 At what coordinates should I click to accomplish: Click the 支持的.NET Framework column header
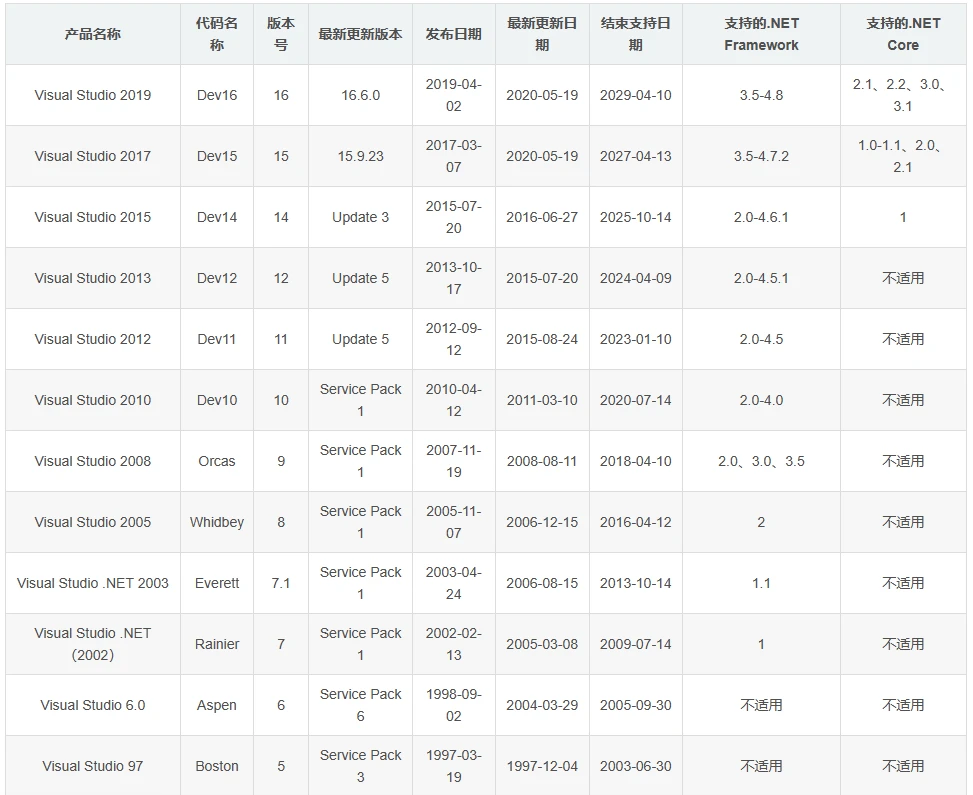click(761, 34)
